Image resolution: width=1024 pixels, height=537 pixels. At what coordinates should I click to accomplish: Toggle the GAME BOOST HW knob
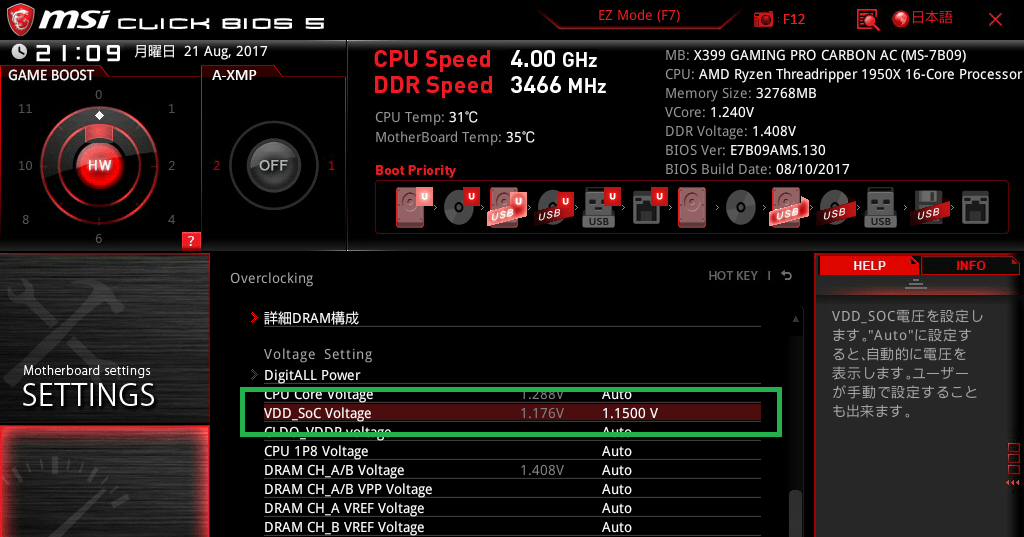pyautogui.click(x=99, y=165)
